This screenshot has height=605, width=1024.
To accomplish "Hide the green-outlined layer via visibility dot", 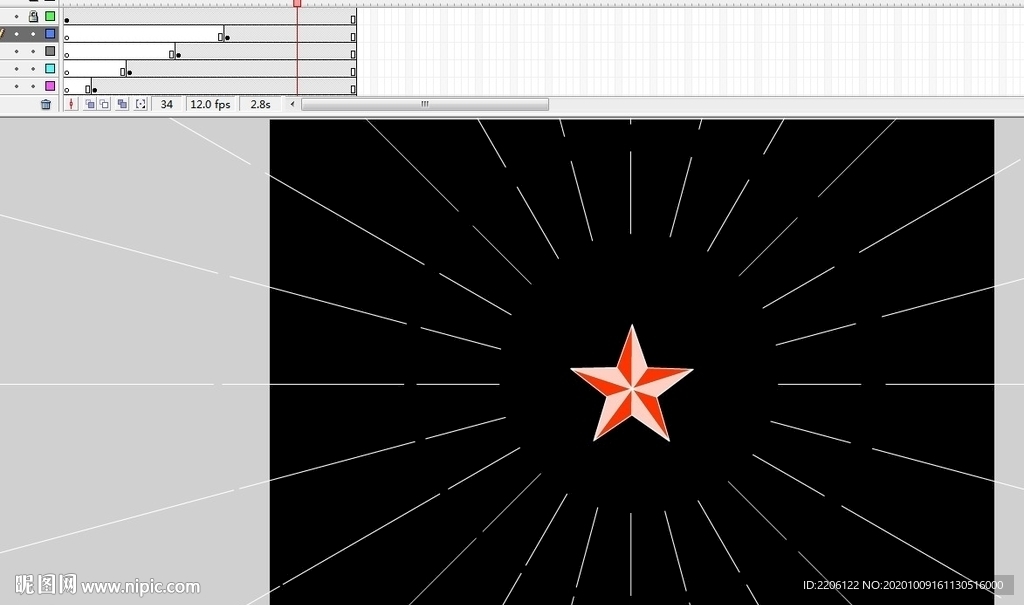I will click(17, 16).
